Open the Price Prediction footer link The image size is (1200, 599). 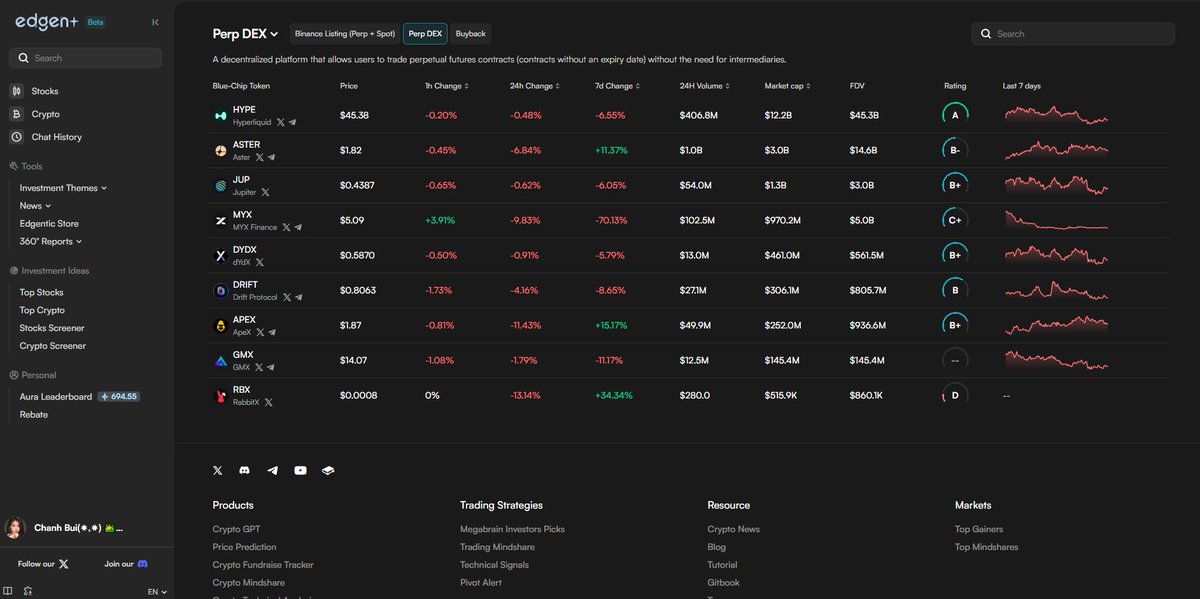244,547
